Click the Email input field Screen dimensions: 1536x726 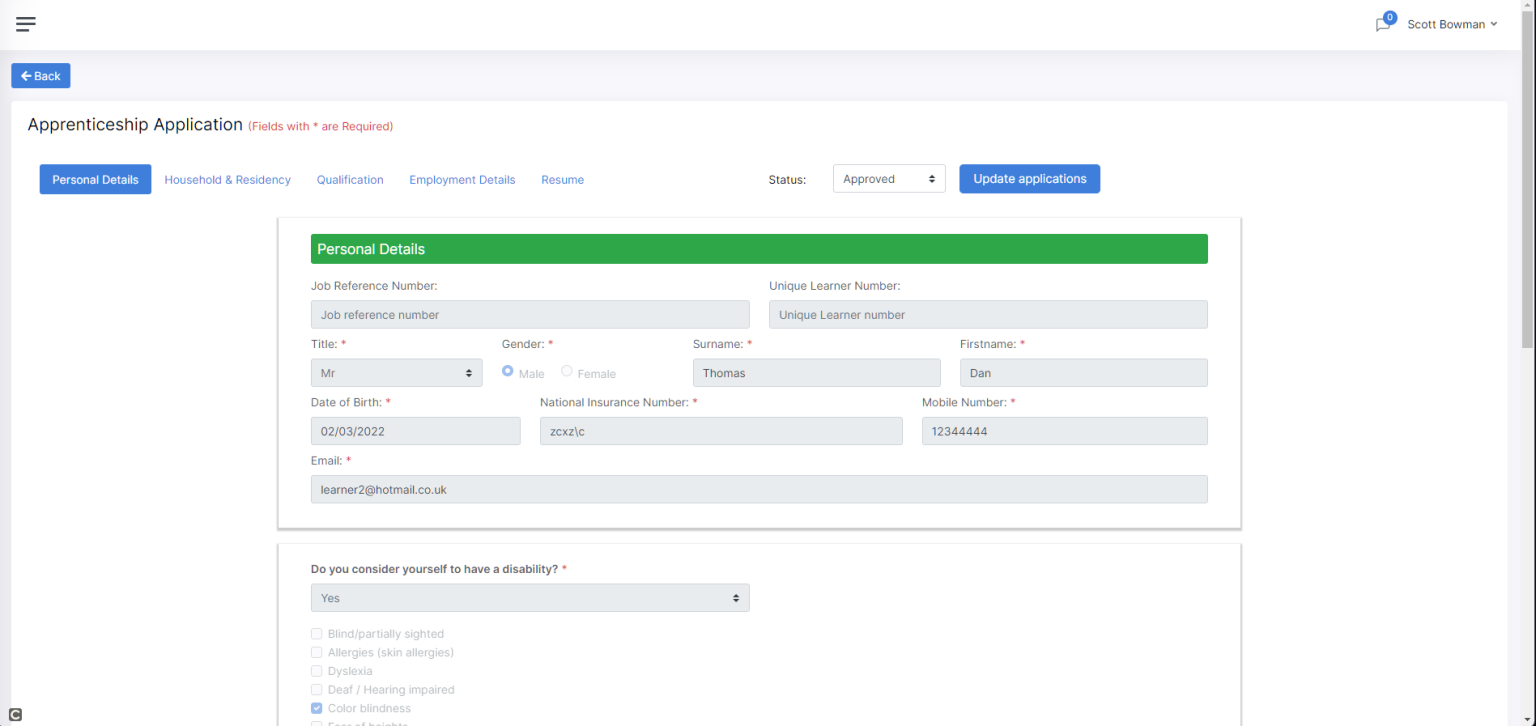(x=759, y=489)
